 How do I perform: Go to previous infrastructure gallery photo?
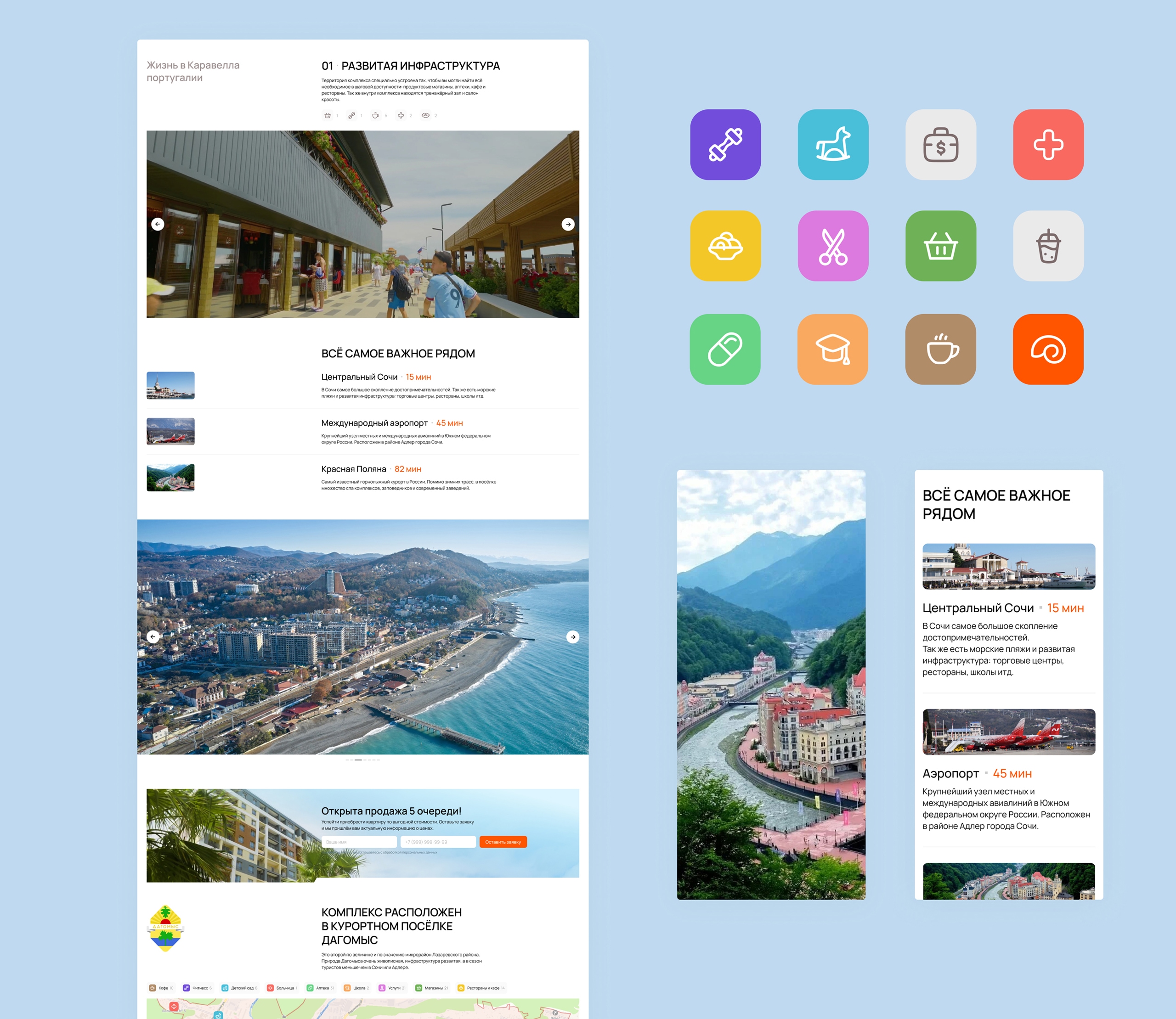(158, 225)
